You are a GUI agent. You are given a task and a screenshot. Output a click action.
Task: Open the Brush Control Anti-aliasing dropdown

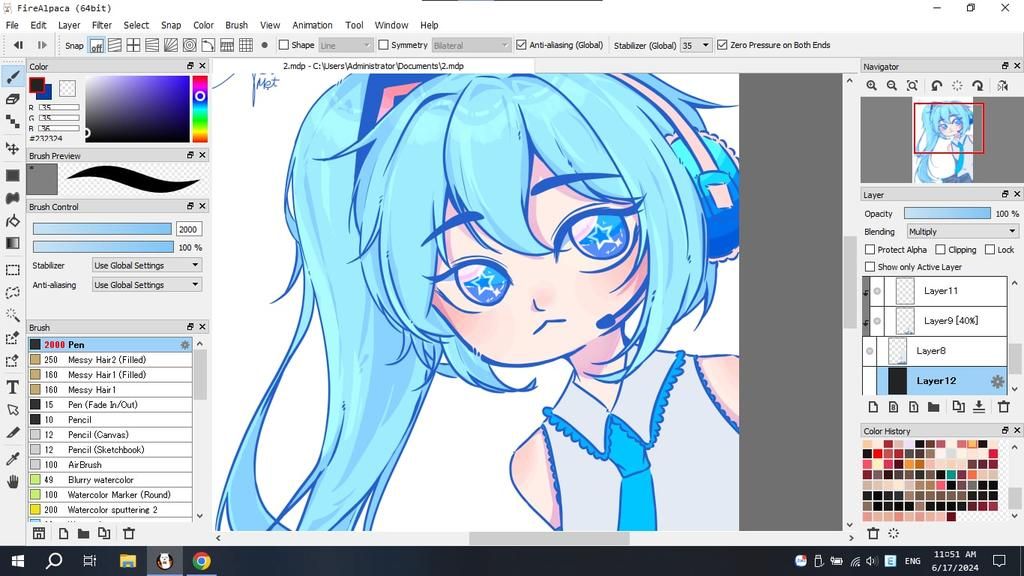(147, 285)
